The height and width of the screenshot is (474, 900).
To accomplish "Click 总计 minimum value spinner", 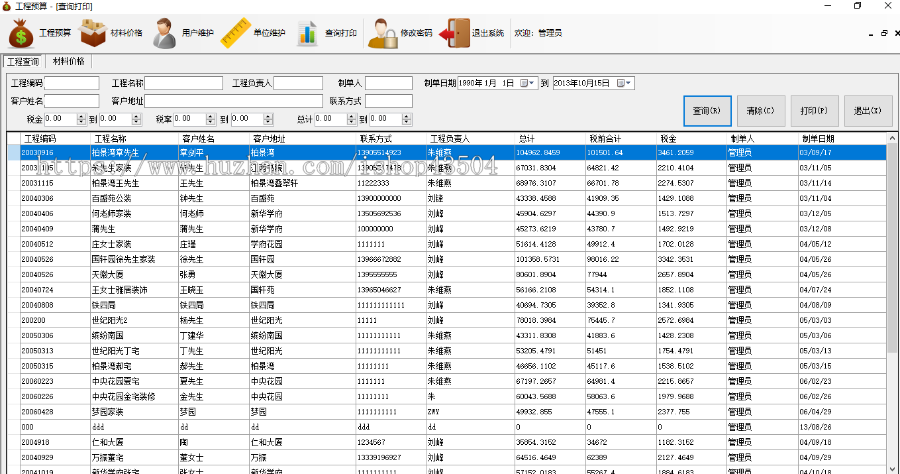I will coord(352,119).
